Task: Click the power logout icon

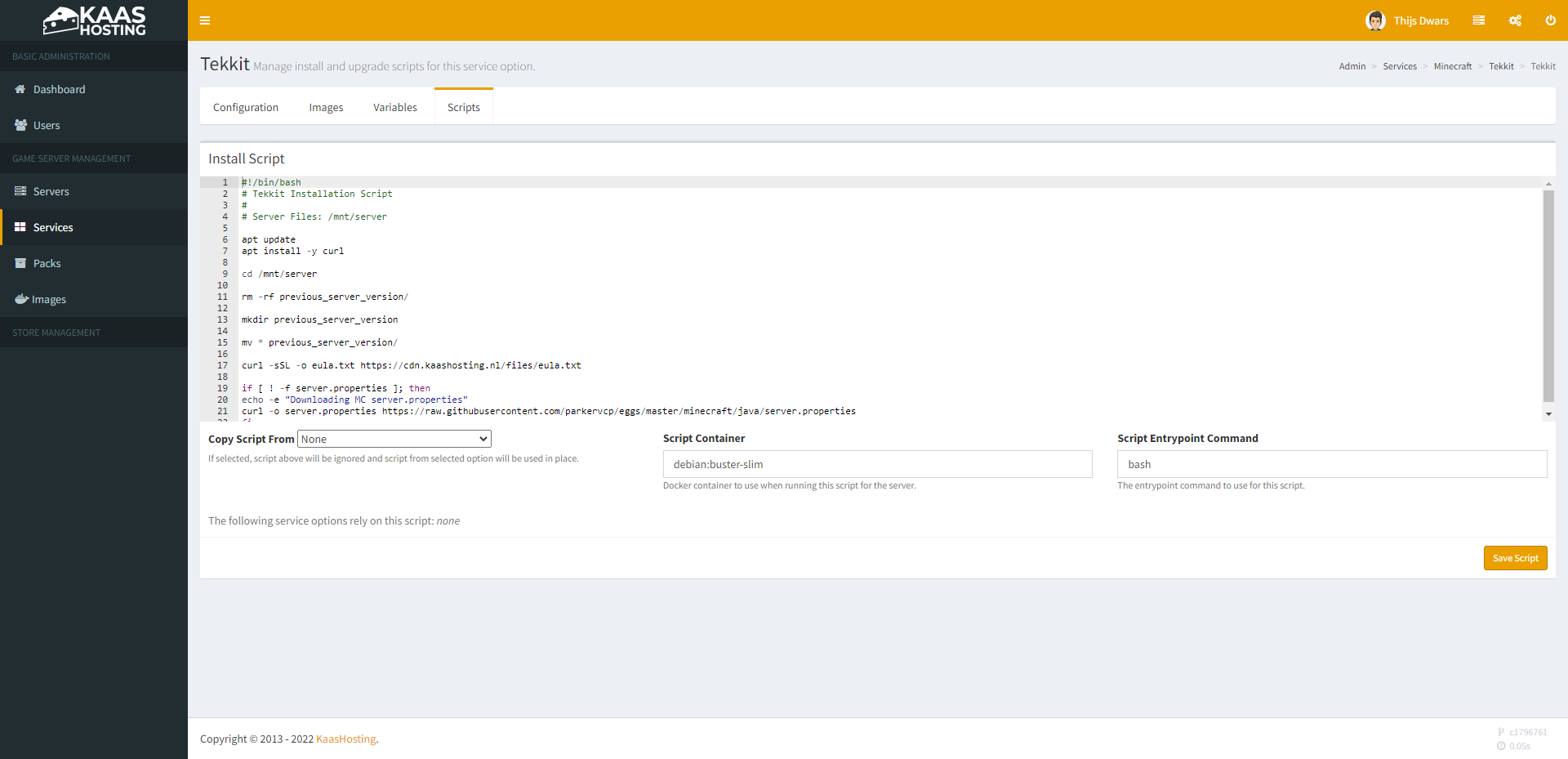Action: 1550,20
